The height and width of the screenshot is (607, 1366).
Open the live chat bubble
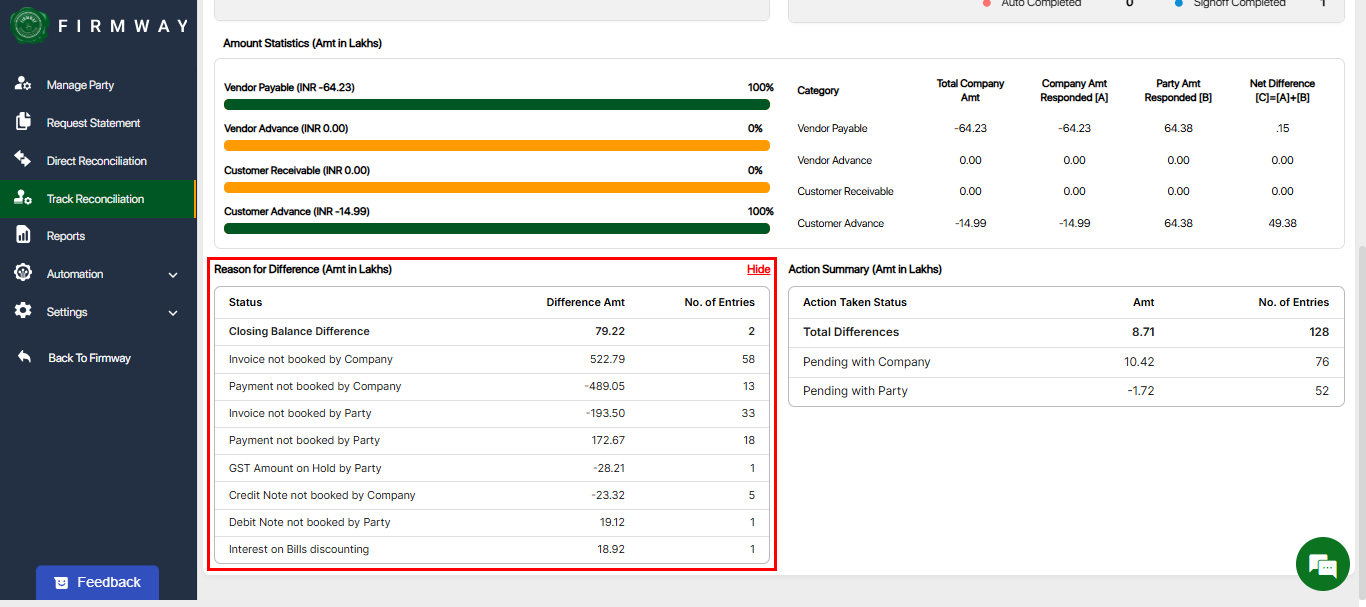click(x=1322, y=564)
